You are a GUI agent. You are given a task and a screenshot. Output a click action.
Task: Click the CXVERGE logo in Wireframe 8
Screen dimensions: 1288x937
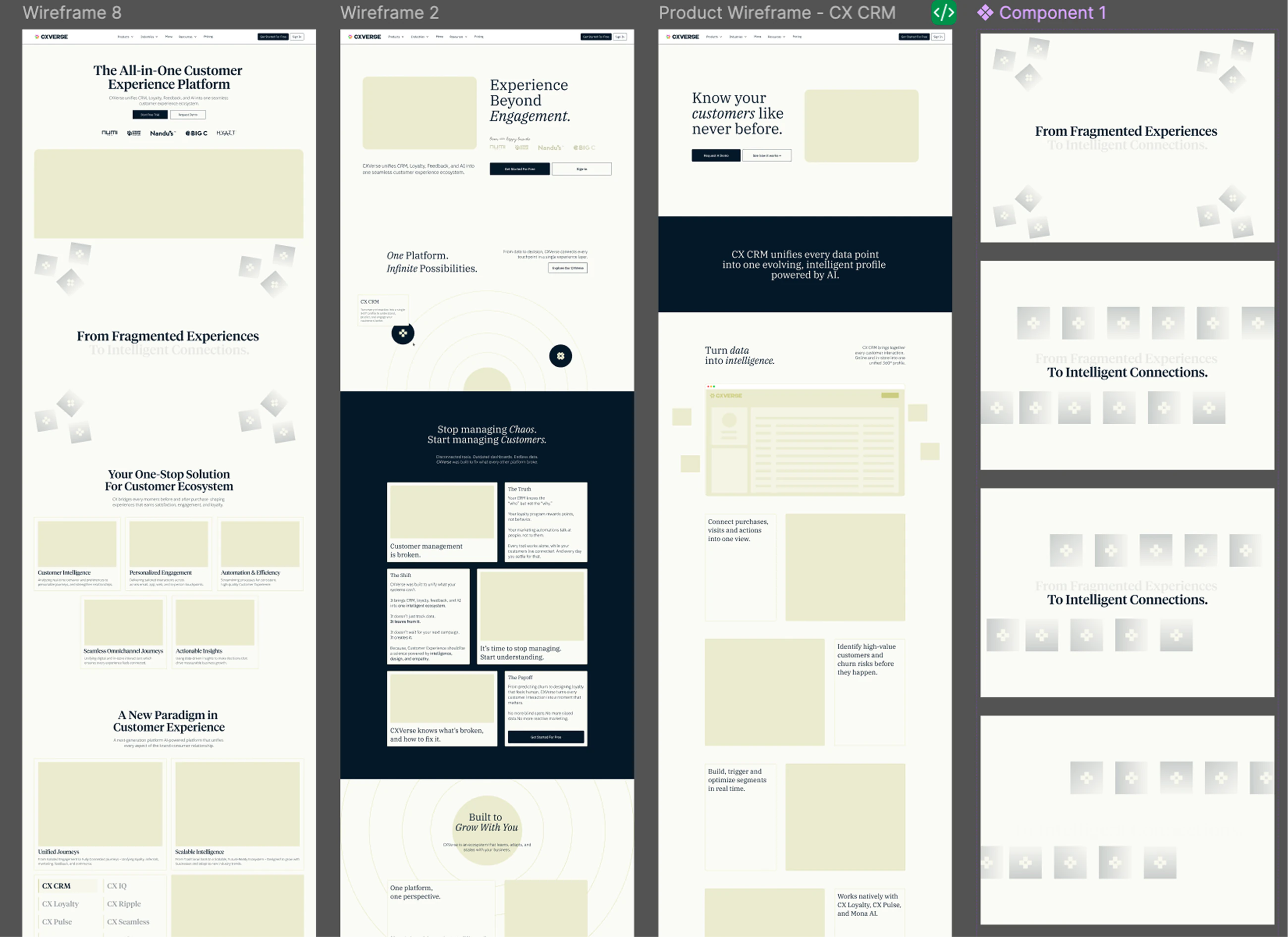click(x=51, y=37)
